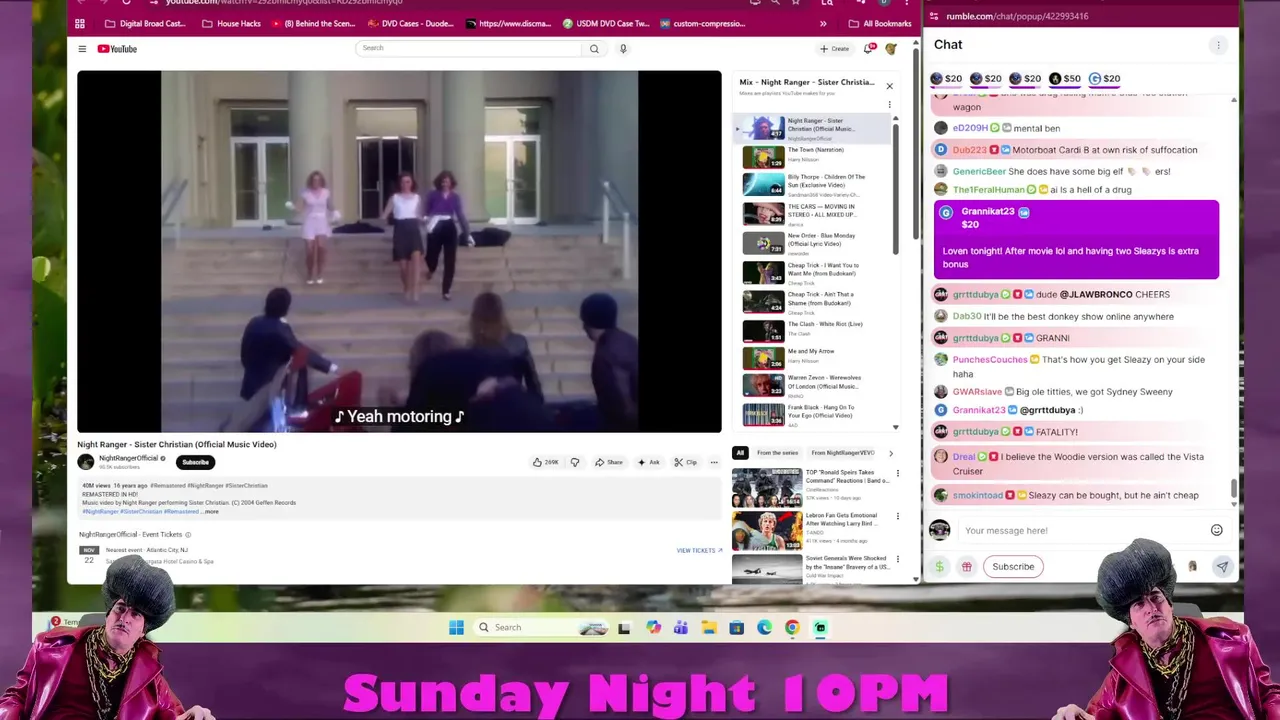Open Soviet Generals Were Shocked video

pos(812,568)
